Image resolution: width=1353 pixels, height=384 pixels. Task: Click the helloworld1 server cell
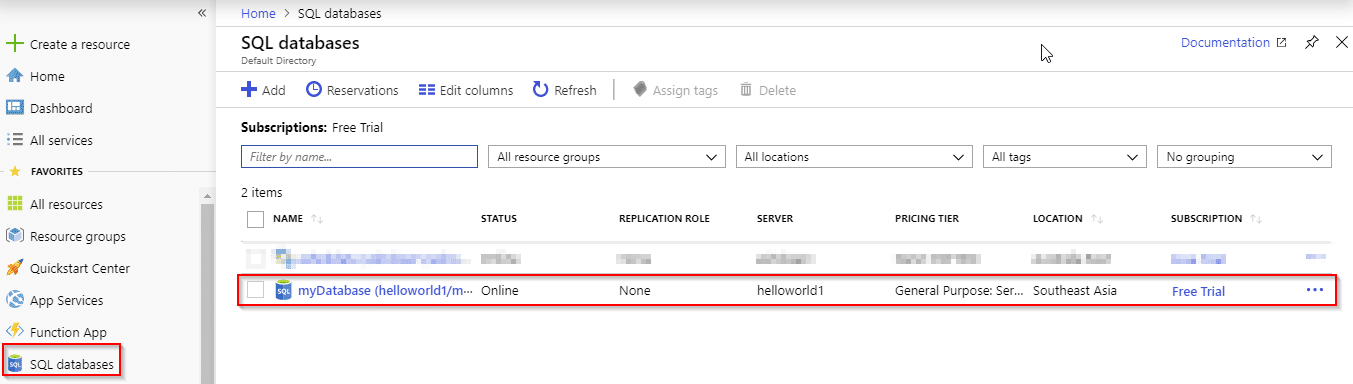click(x=791, y=291)
